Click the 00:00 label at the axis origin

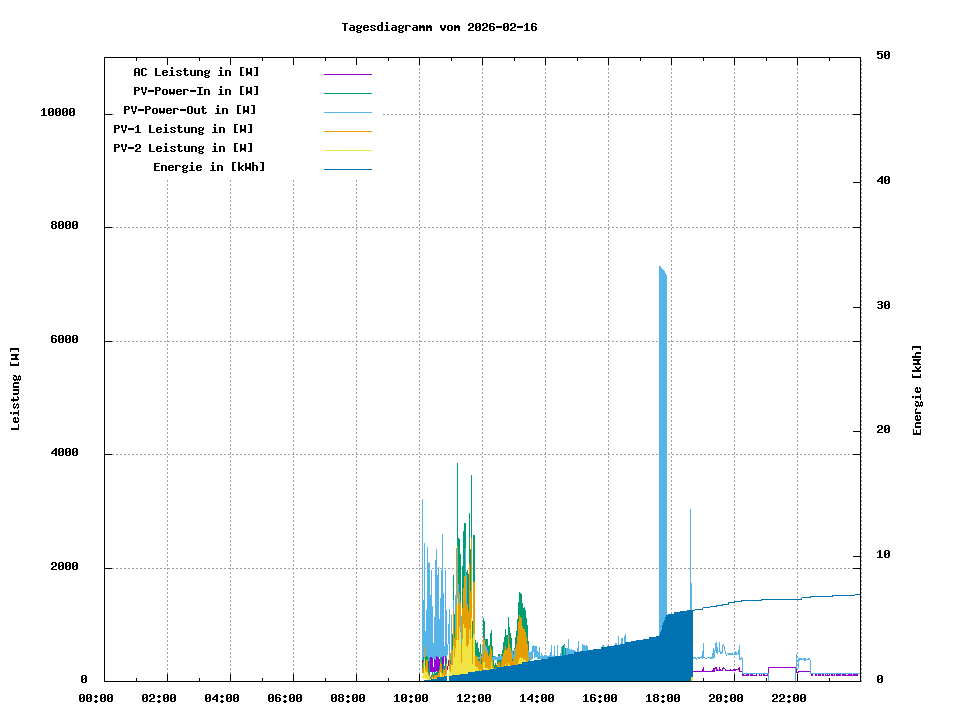pyautogui.click(x=96, y=698)
